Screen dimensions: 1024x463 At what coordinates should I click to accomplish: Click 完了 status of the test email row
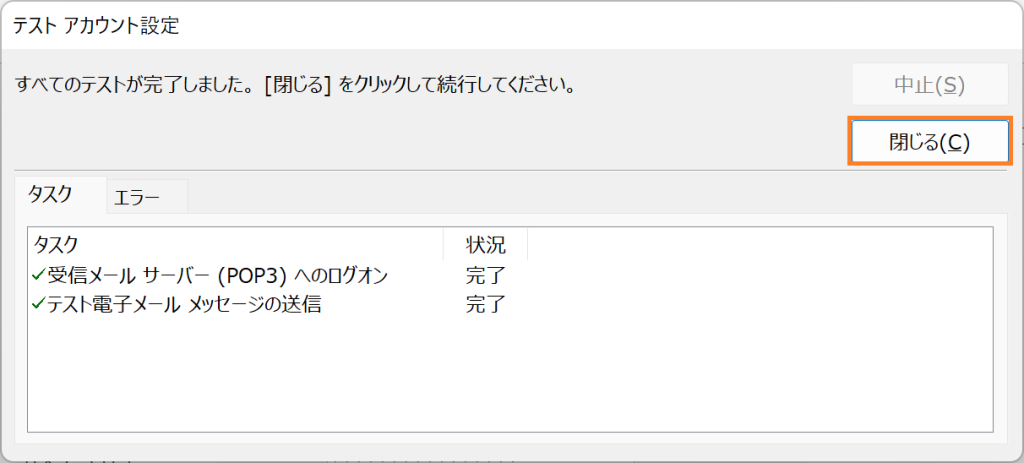[x=486, y=304]
